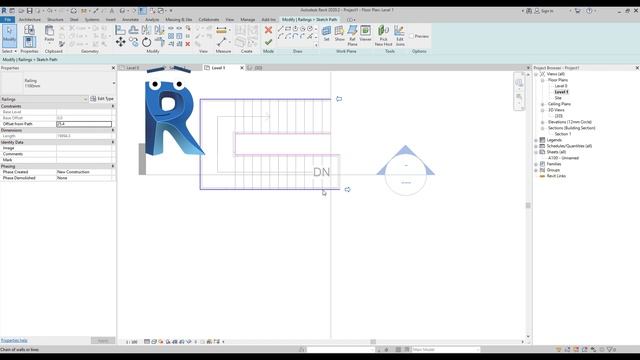Screen dimensions: 640x360
Task: Select sheet A100 - Unnamed in the browser
Action: [x=563, y=158]
